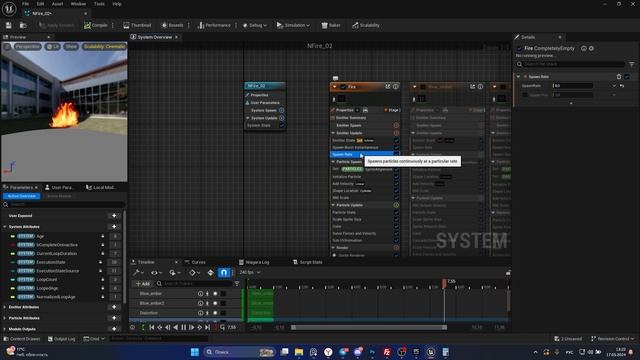Toggle timeline snapping magnet button
This screenshot has height=360, width=640.
[224, 272]
